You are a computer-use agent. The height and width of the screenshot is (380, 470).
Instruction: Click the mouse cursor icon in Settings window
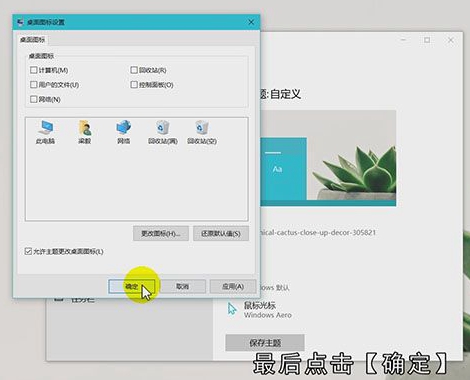[x=232, y=309]
